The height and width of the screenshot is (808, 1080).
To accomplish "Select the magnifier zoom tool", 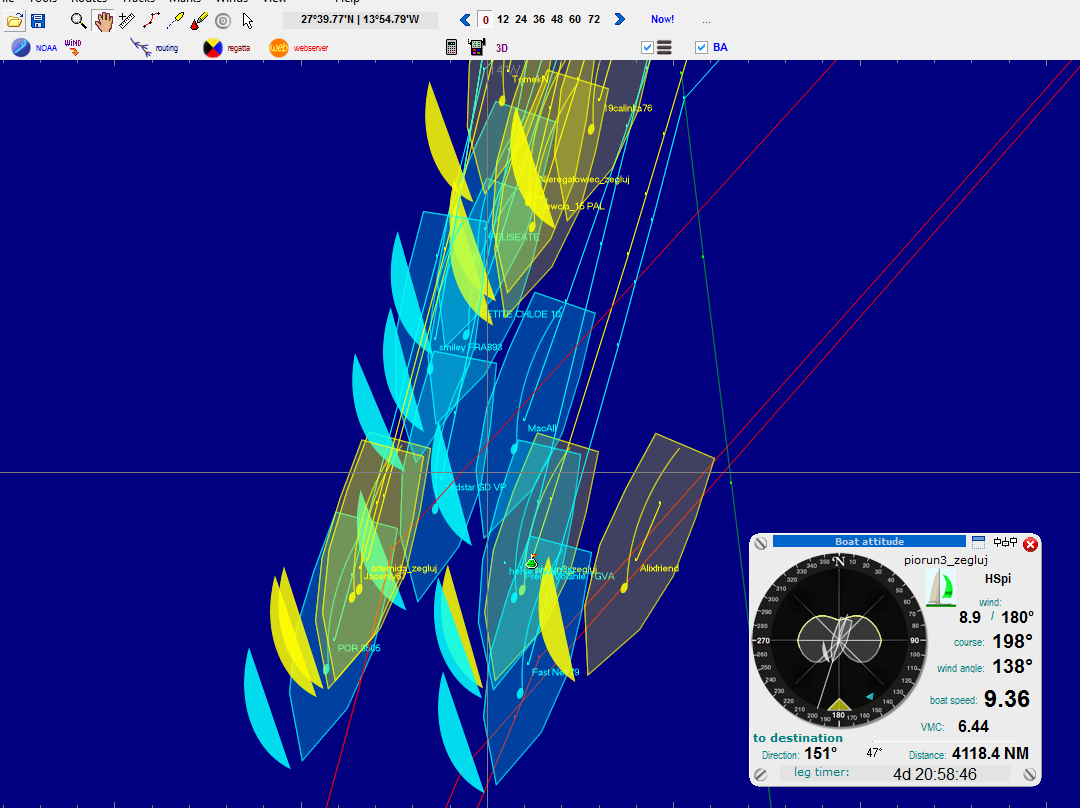I will [79, 21].
